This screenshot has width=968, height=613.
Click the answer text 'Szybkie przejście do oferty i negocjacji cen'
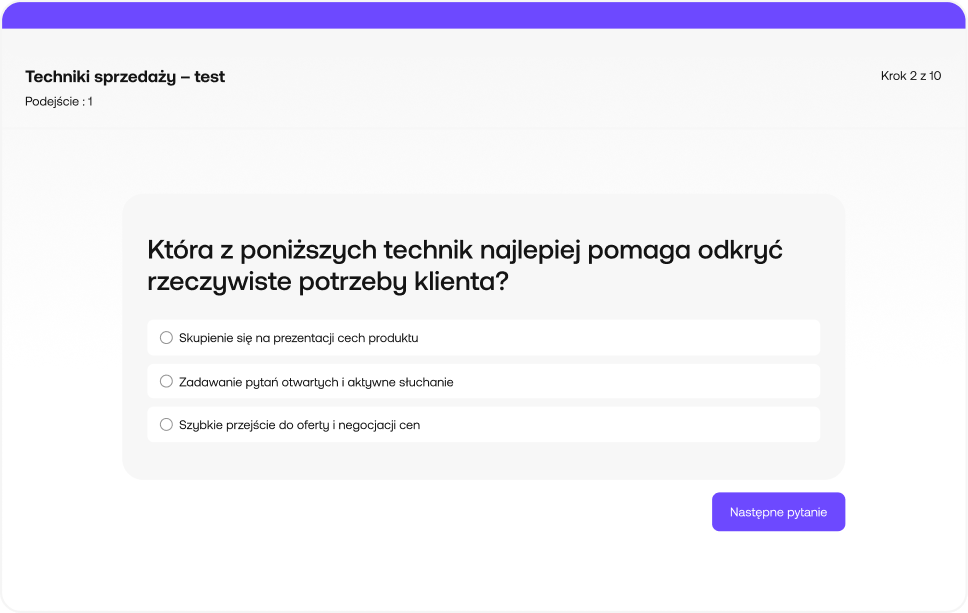pos(299,425)
